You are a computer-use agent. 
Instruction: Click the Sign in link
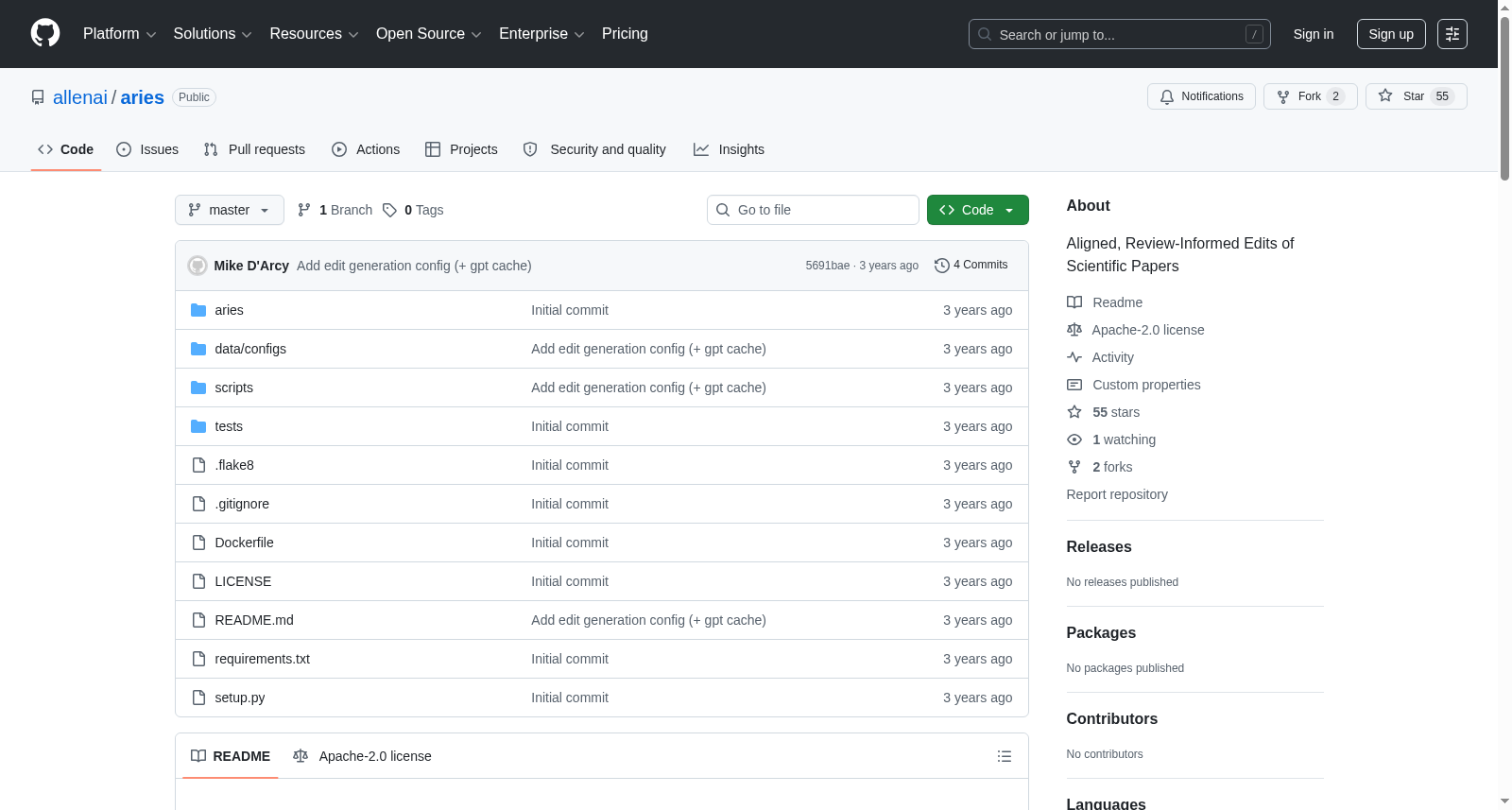[1314, 34]
